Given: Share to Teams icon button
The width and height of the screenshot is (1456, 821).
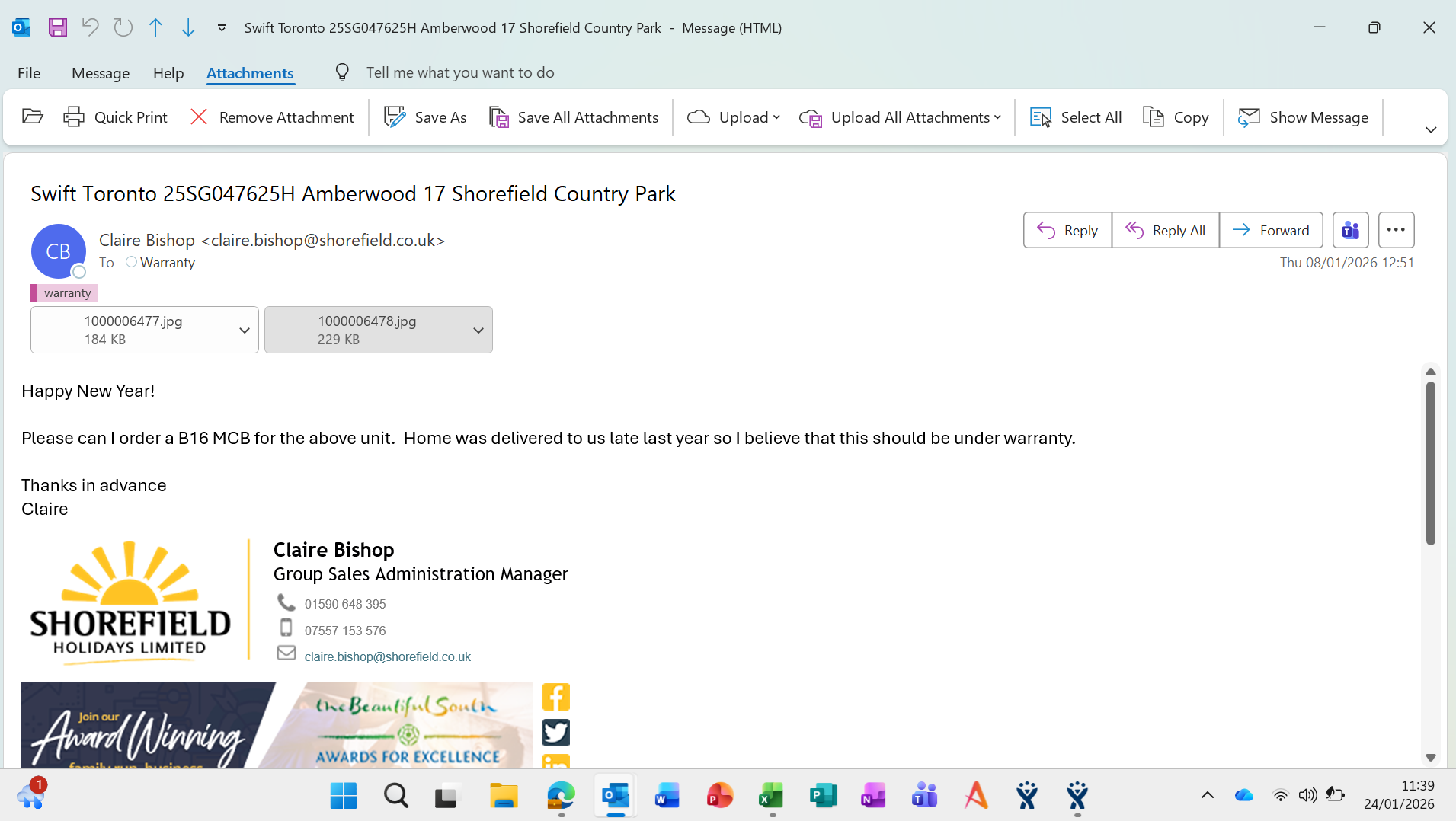Looking at the screenshot, I should tap(1351, 230).
